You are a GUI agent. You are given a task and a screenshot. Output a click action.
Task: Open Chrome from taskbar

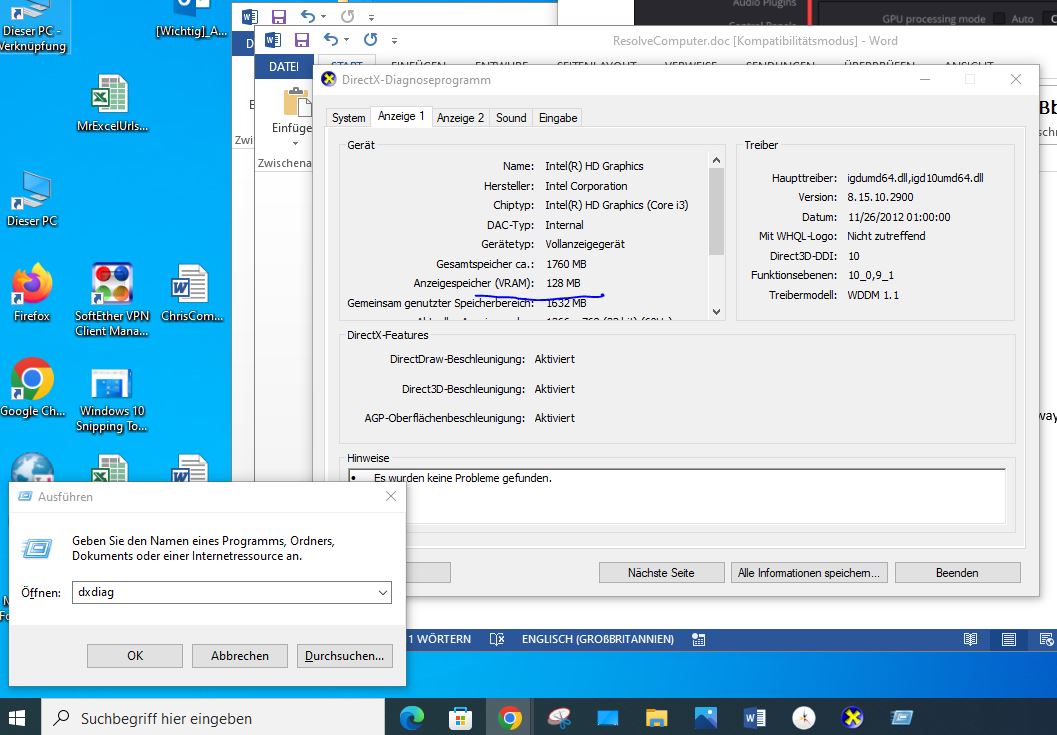[510, 717]
